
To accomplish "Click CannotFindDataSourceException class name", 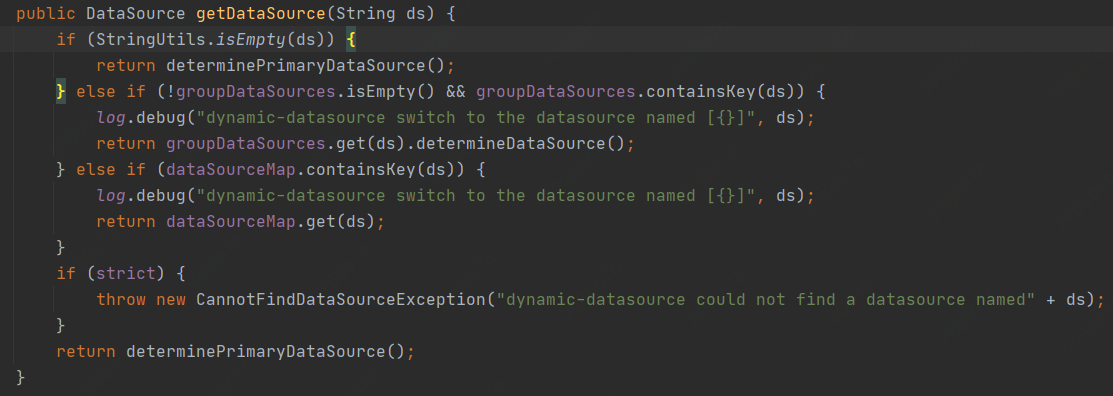I will pyautogui.click(x=340, y=298).
